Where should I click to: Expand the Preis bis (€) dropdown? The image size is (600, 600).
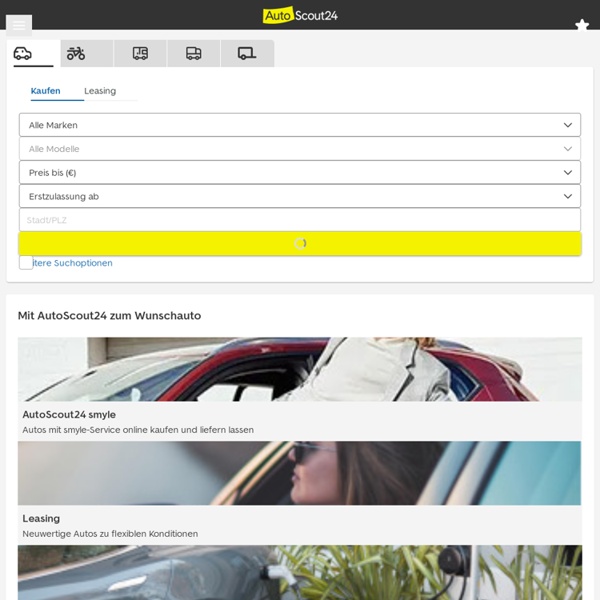click(299, 173)
